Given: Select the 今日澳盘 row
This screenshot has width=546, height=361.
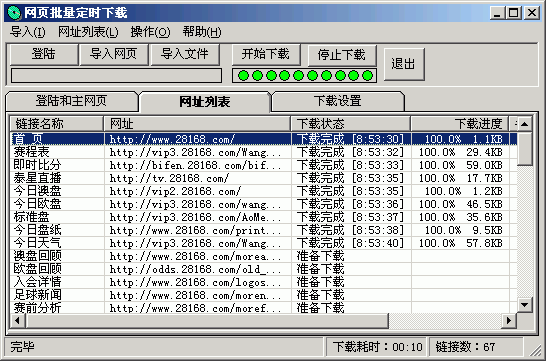Looking at the screenshot, I should click(x=263, y=191).
